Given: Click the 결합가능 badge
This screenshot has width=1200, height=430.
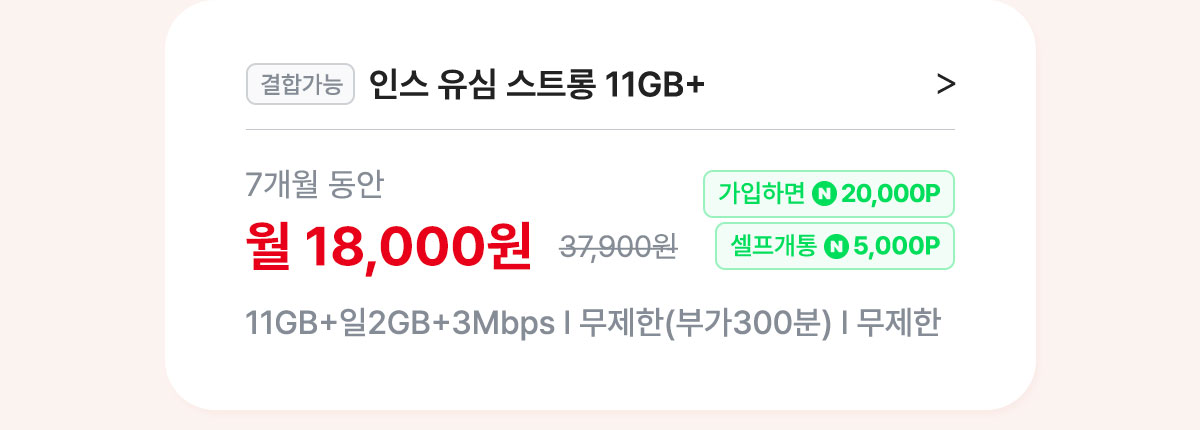Looking at the screenshot, I should tap(301, 85).
